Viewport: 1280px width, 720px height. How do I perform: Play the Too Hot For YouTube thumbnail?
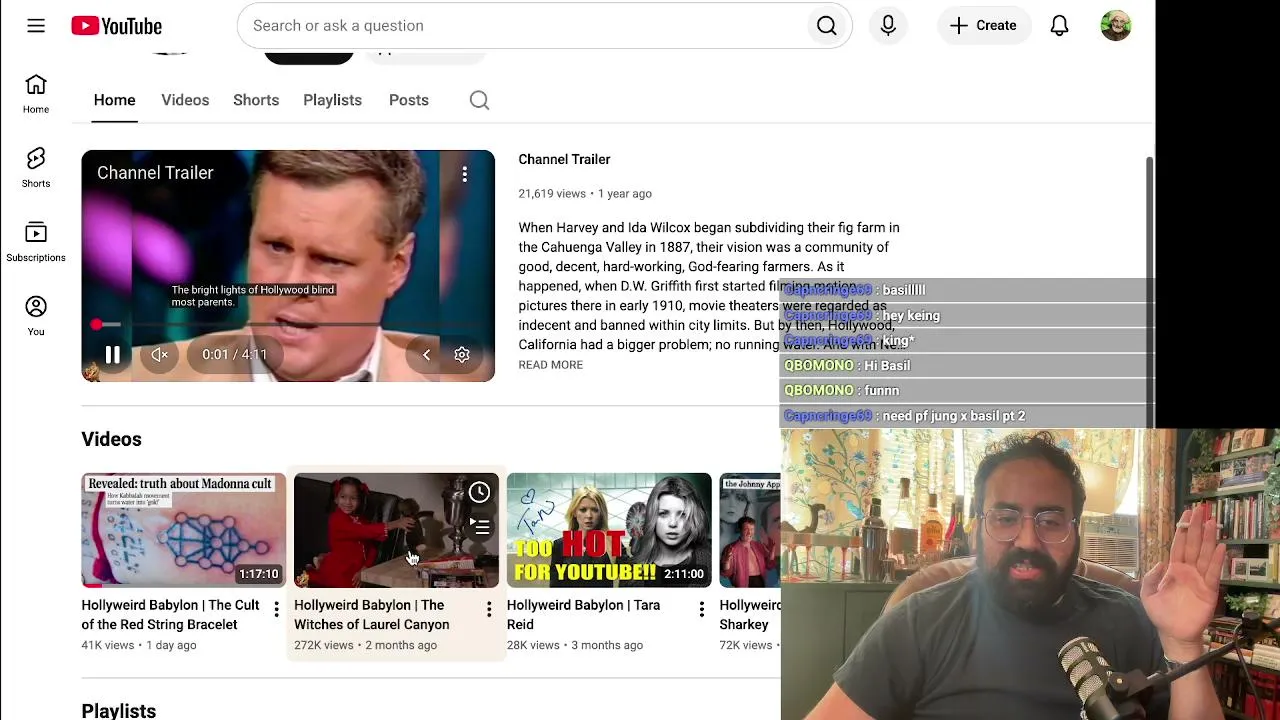point(609,530)
